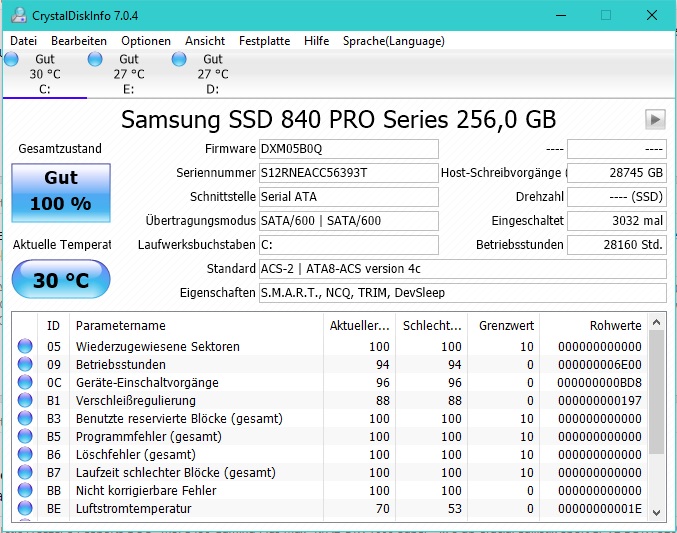Click status orb of Wiederzugewiesene Sektoren row

tap(25, 346)
